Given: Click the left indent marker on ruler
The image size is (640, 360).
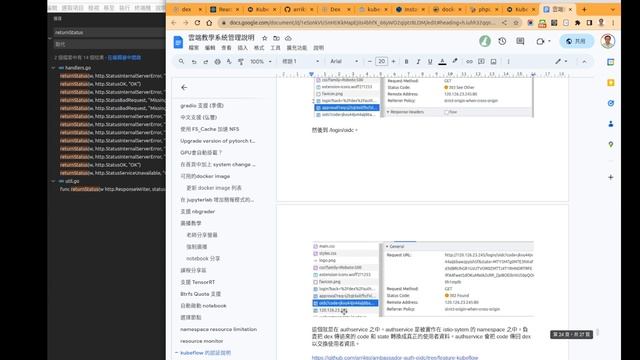Looking at the screenshot, I should click(x=311, y=74).
